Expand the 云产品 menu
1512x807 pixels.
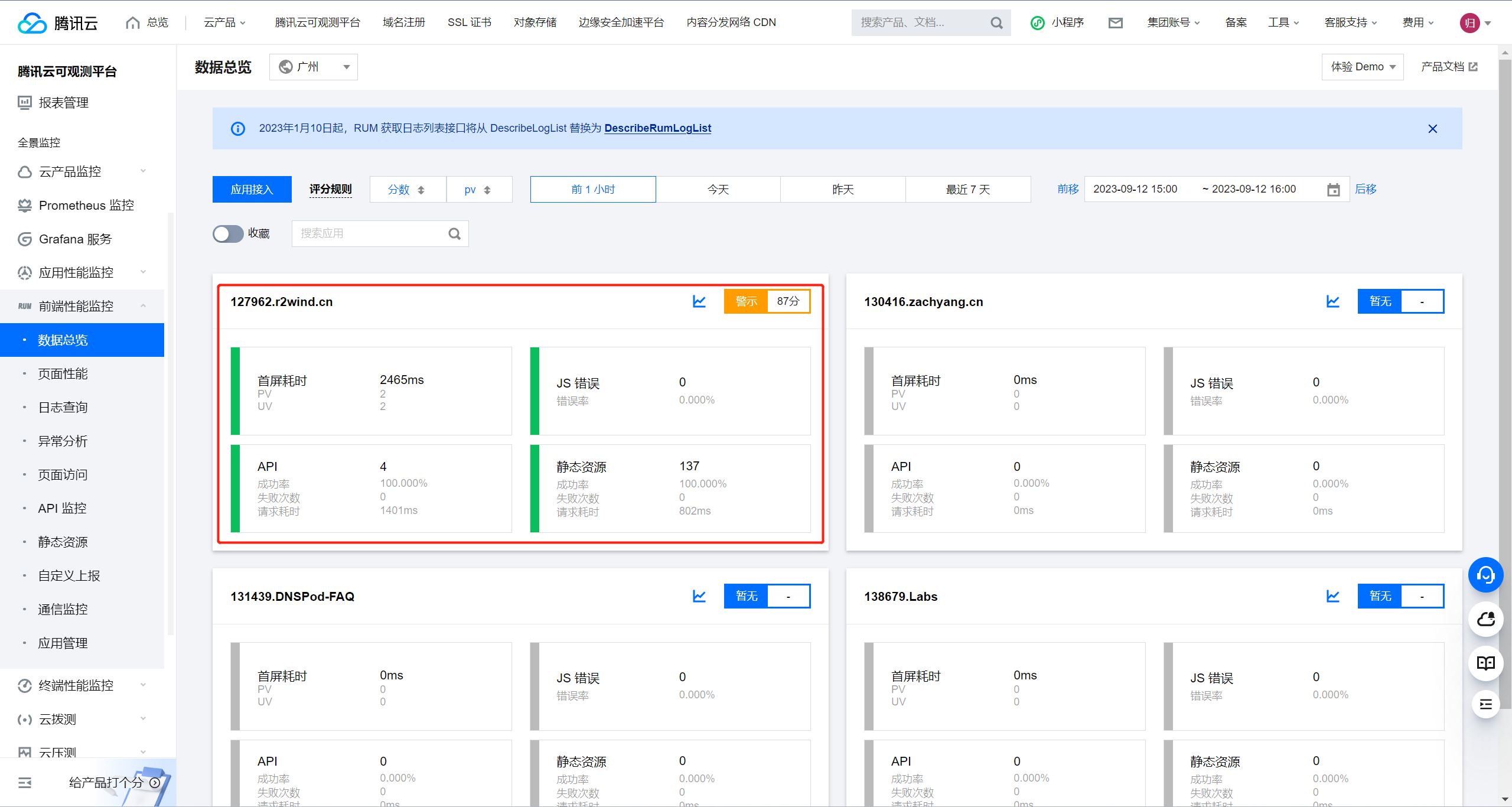(x=225, y=22)
